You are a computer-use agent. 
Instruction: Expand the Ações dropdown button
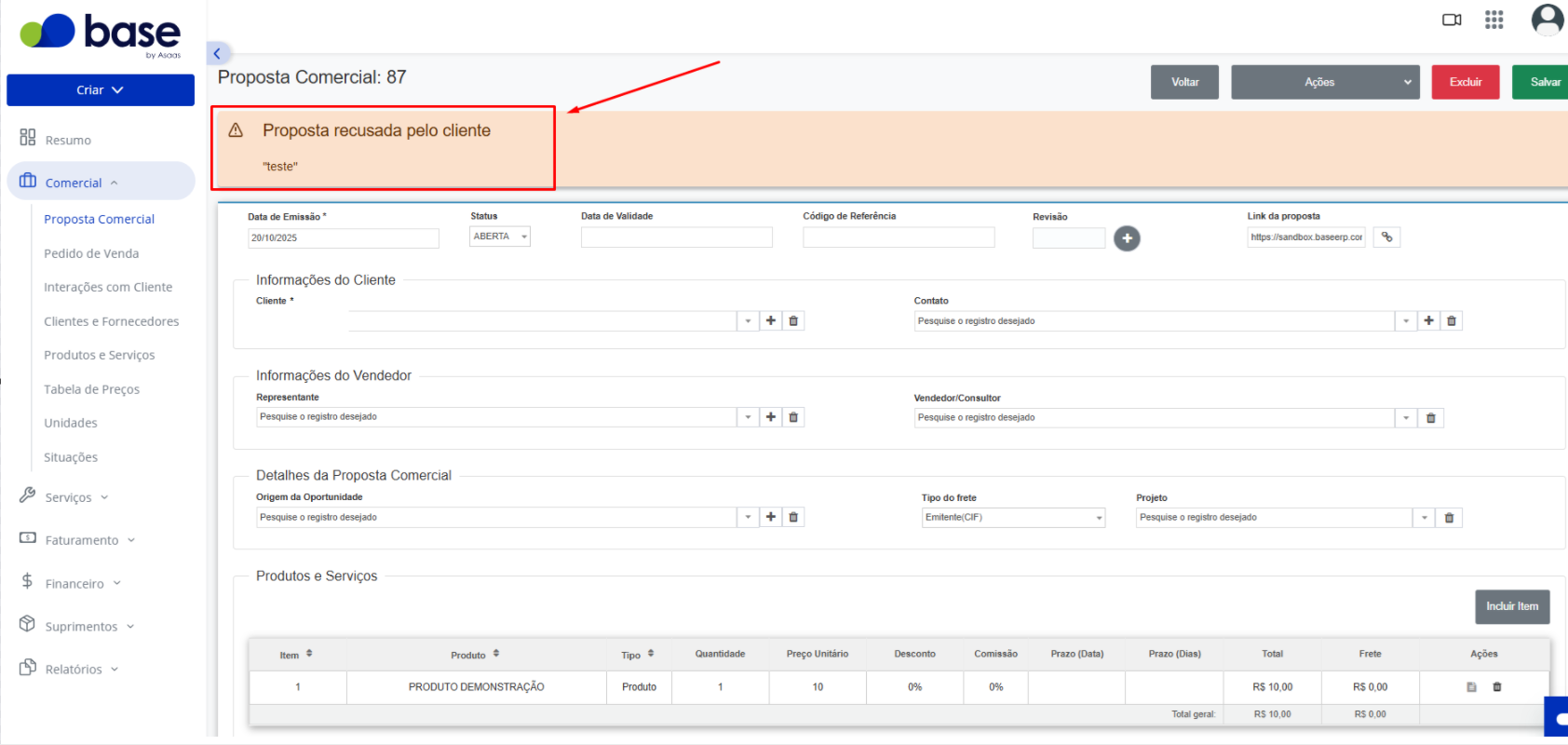click(x=1325, y=82)
